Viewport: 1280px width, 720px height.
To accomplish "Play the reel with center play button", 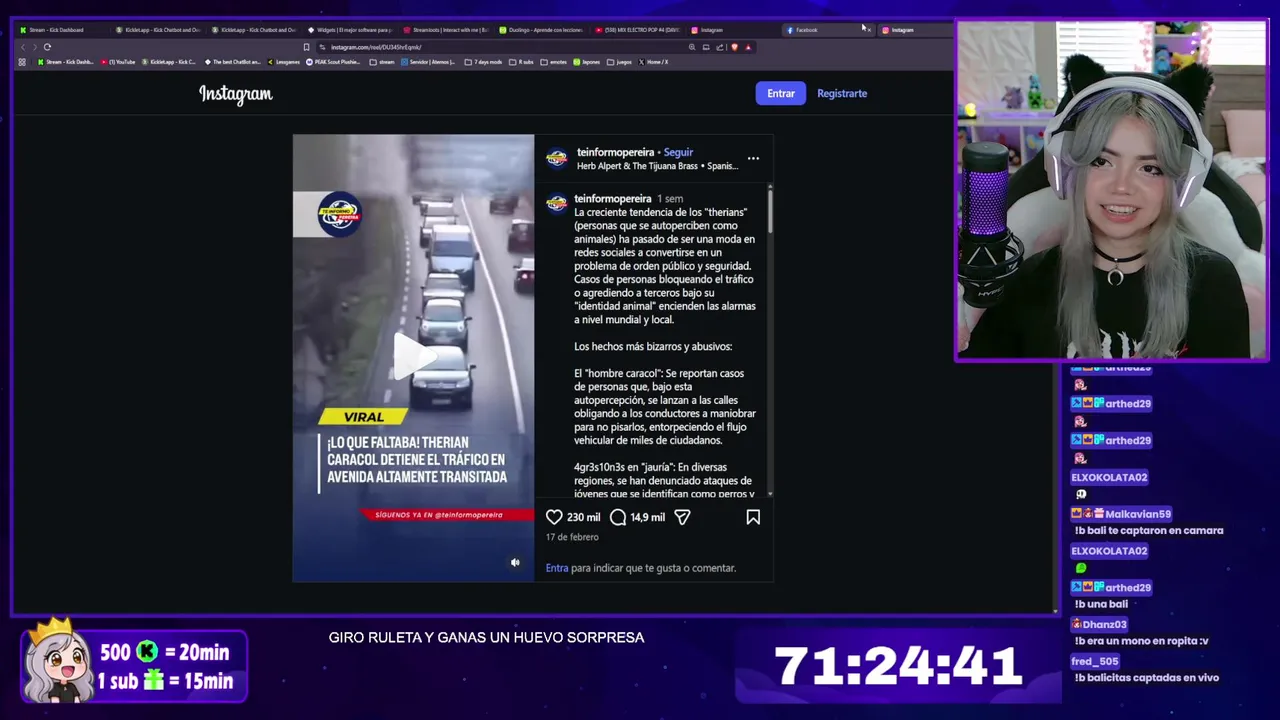I will tap(413, 356).
